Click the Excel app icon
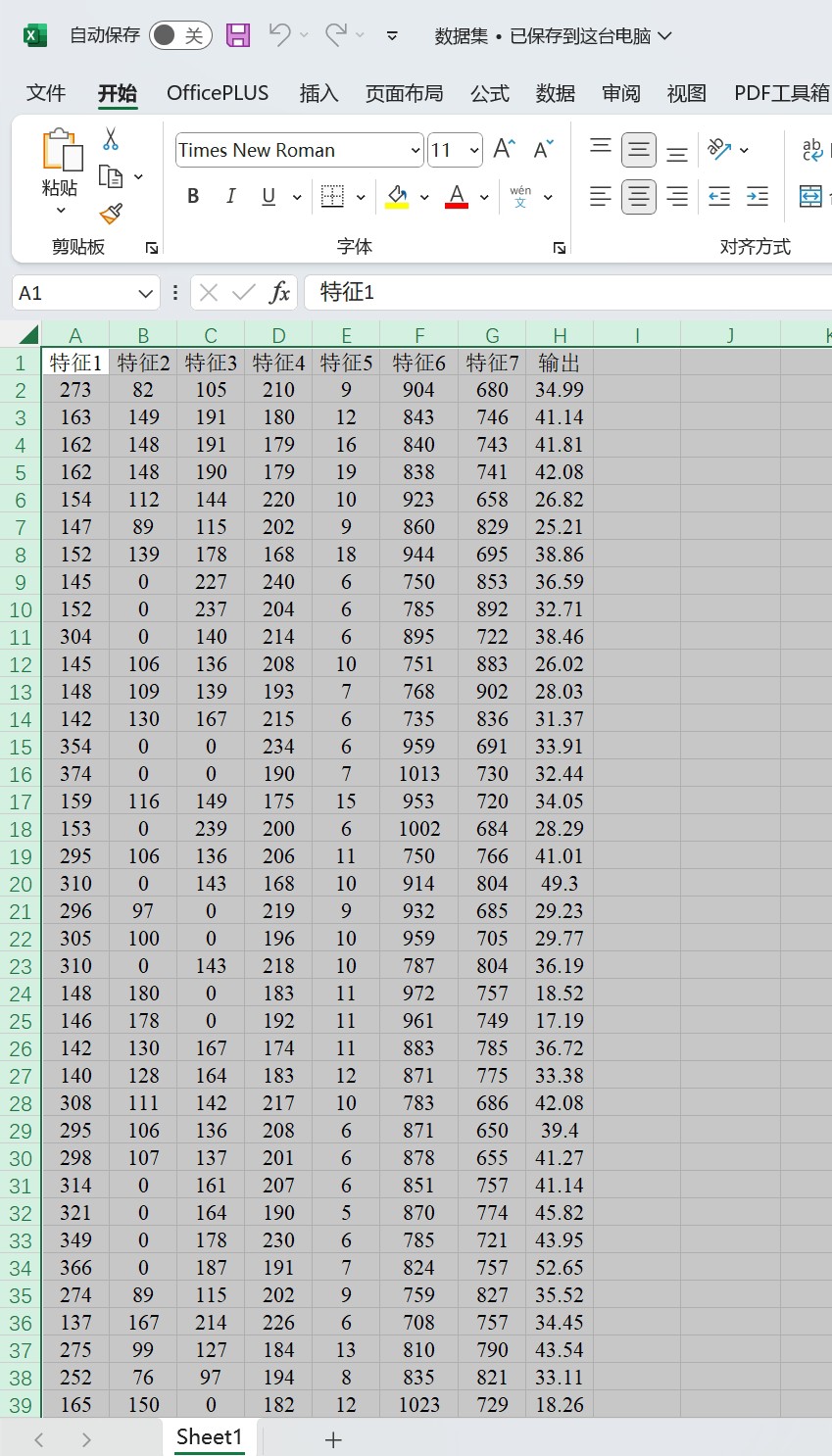 coord(34,36)
